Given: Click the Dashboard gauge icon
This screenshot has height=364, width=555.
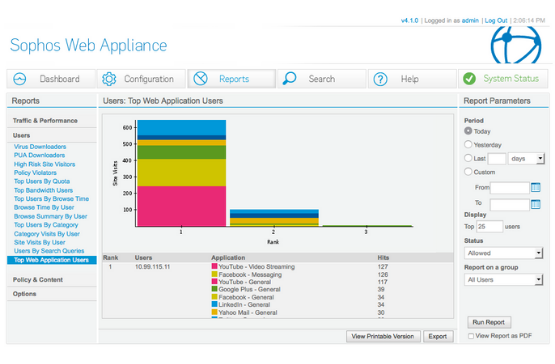Looking at the screenshot, I should [x=20, y=79].
